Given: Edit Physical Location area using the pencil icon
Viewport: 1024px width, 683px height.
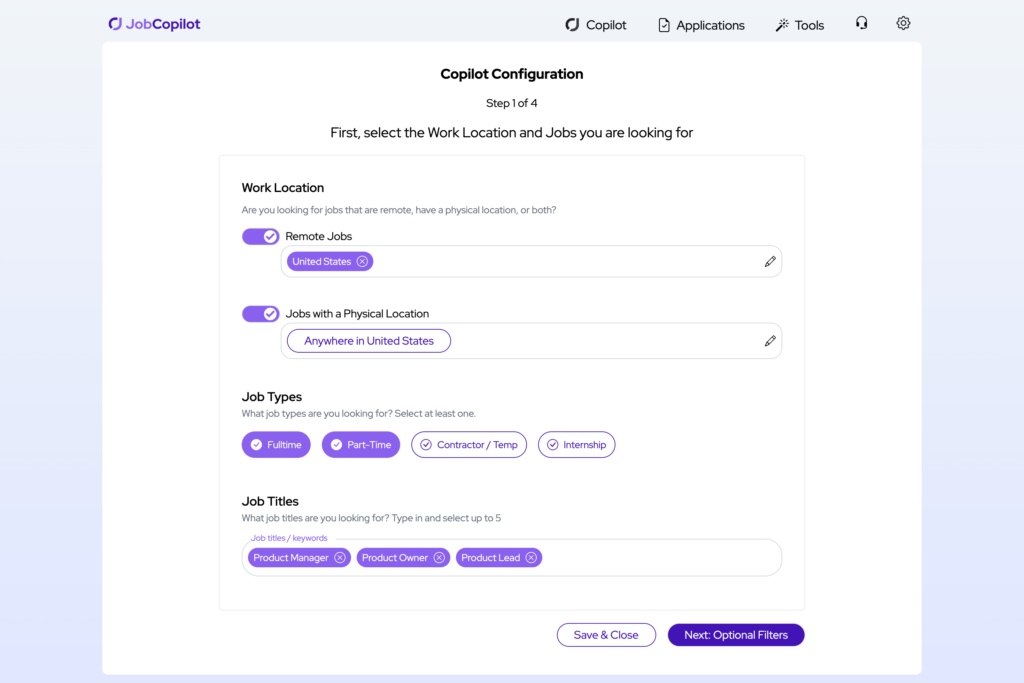Looking at the screenshot, I should (x=770, y=341).
